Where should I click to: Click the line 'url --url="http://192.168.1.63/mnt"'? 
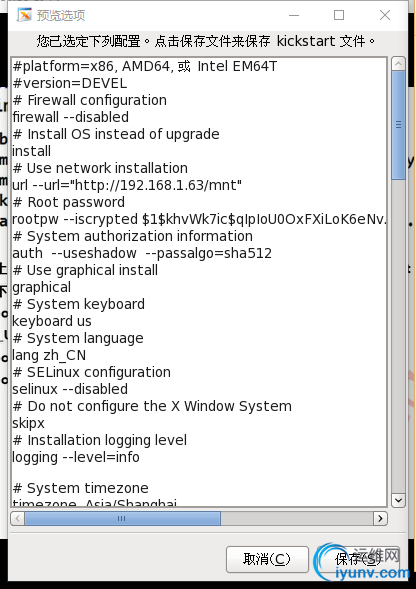click(x=127, y=185)
